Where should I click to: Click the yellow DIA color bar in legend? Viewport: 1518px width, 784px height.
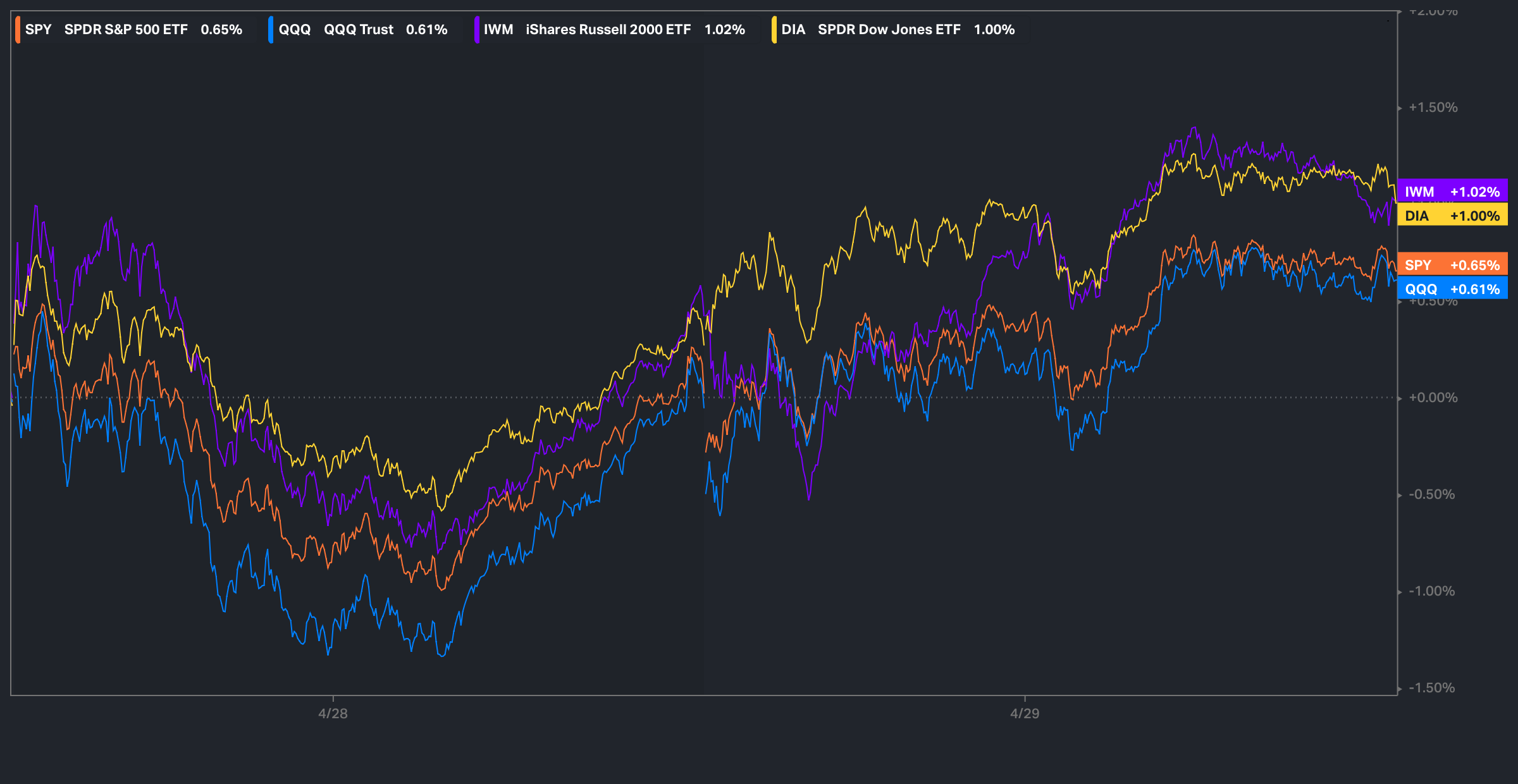[774, 30]
